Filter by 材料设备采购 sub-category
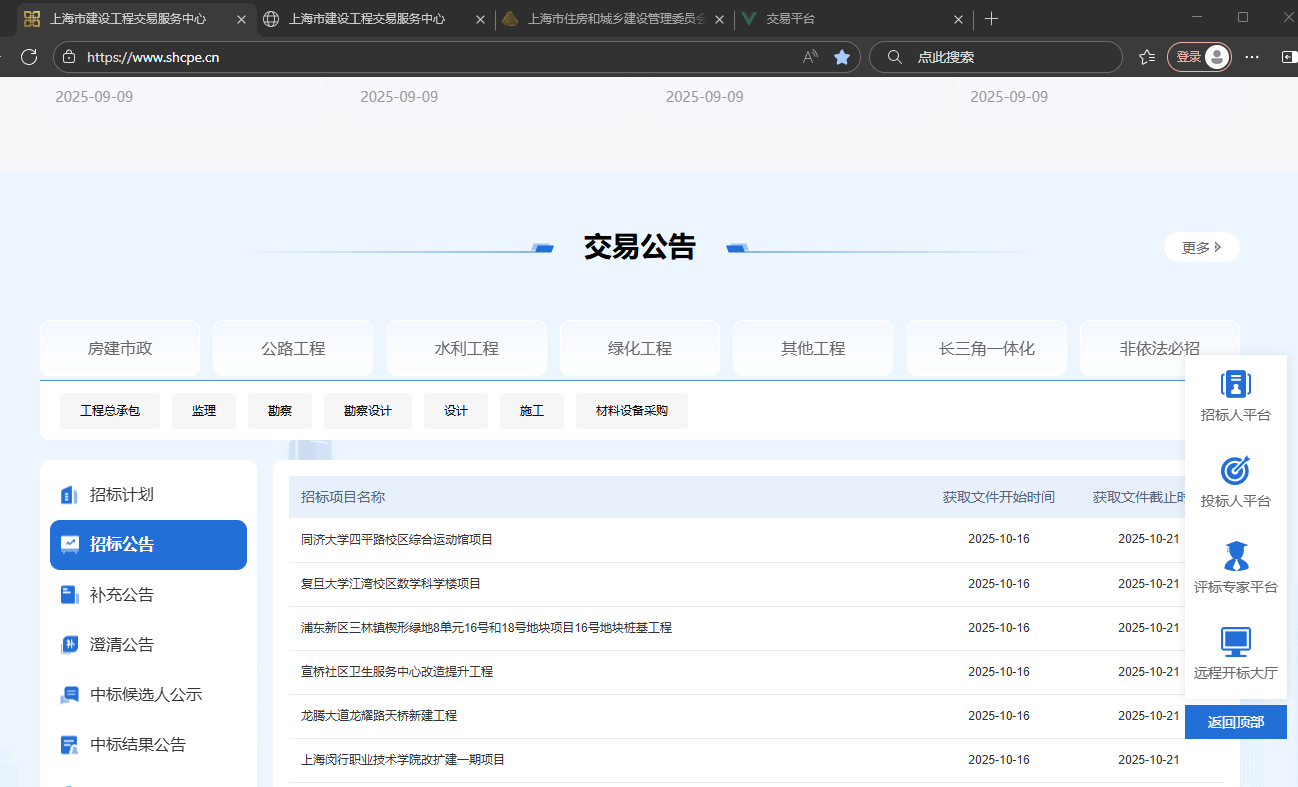This screenshot has width=1298, height=787. coord(631,411)
